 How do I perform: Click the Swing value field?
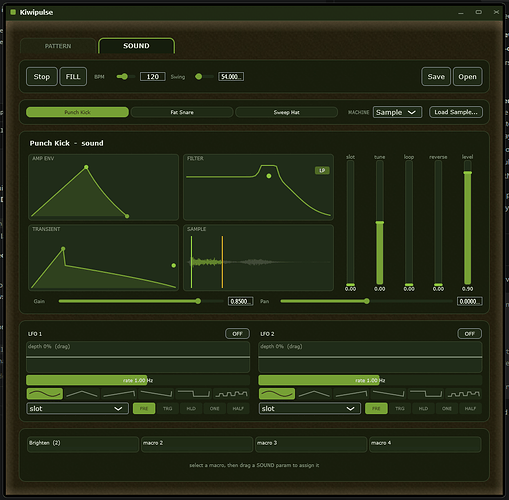[x=231, y=77]
